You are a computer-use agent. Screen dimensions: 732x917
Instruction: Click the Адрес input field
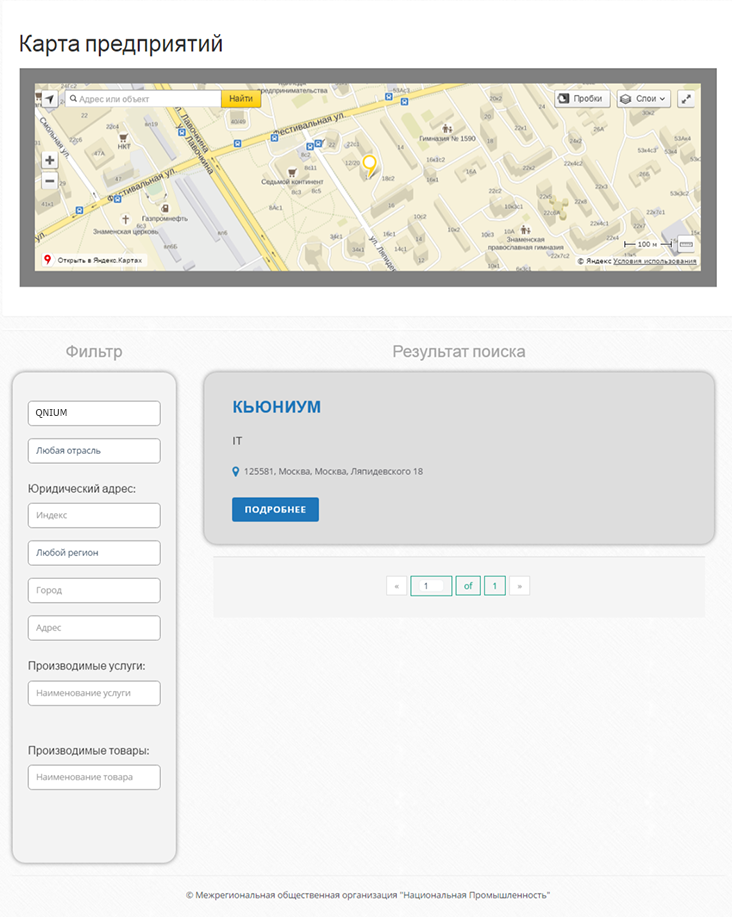click(x=94, y=628)
